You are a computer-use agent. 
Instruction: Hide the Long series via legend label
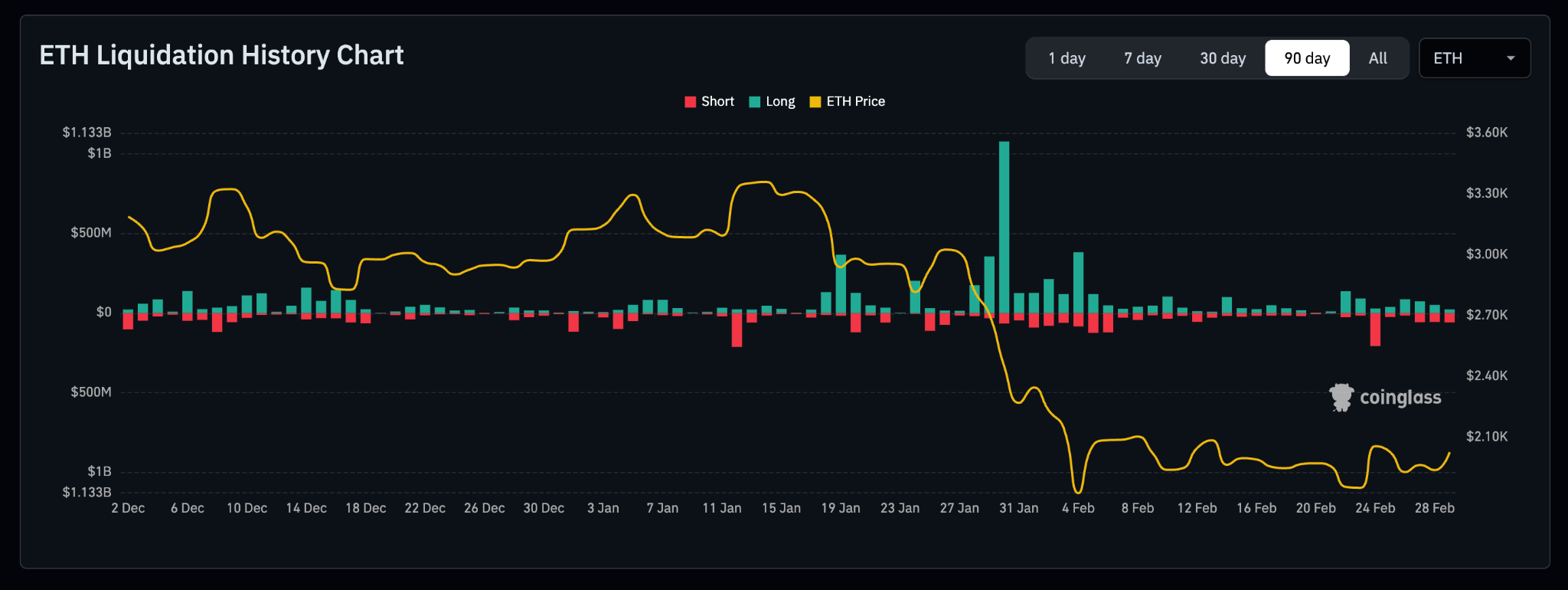[780, 102]
